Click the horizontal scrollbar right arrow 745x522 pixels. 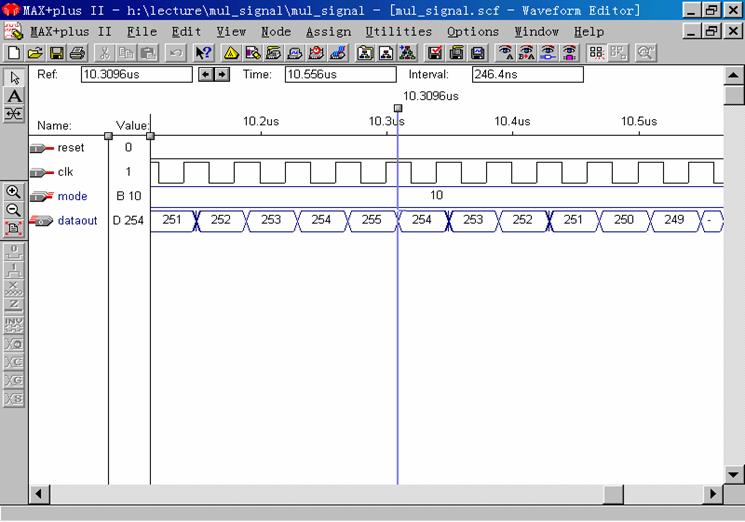click(713, 494)
